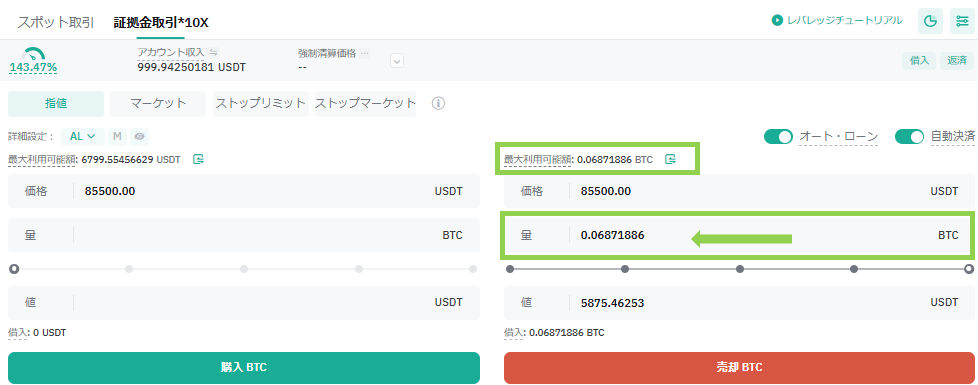Click the 詳細設定 label
Screen dimensions: 978x385
pyautogui.click(x=31, y=136)
